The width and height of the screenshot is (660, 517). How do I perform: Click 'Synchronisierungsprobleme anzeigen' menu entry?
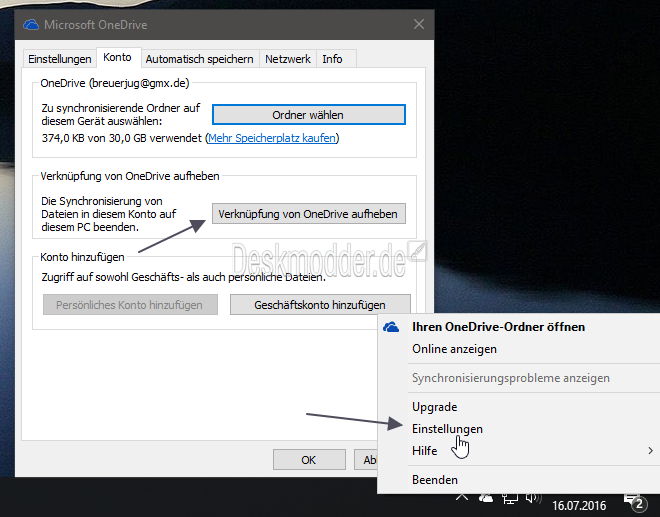(x=511, y=378)
